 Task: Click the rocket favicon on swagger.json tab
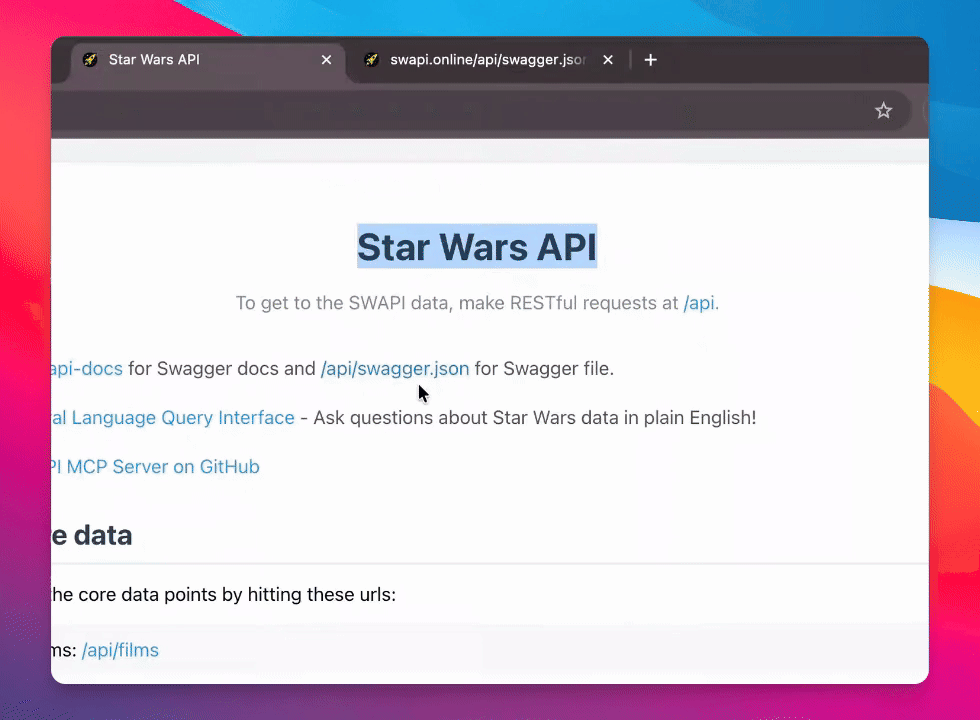point(371,60)
